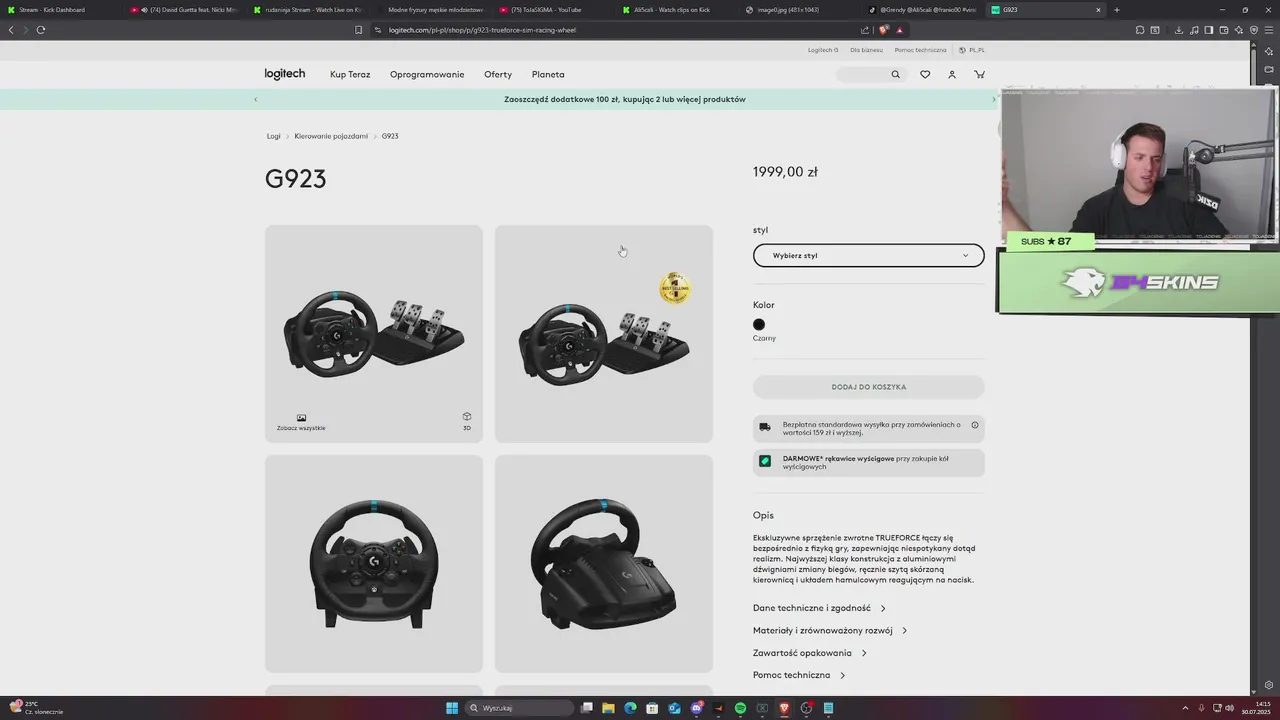Open browser downloads icon

tap(1179, 30)
